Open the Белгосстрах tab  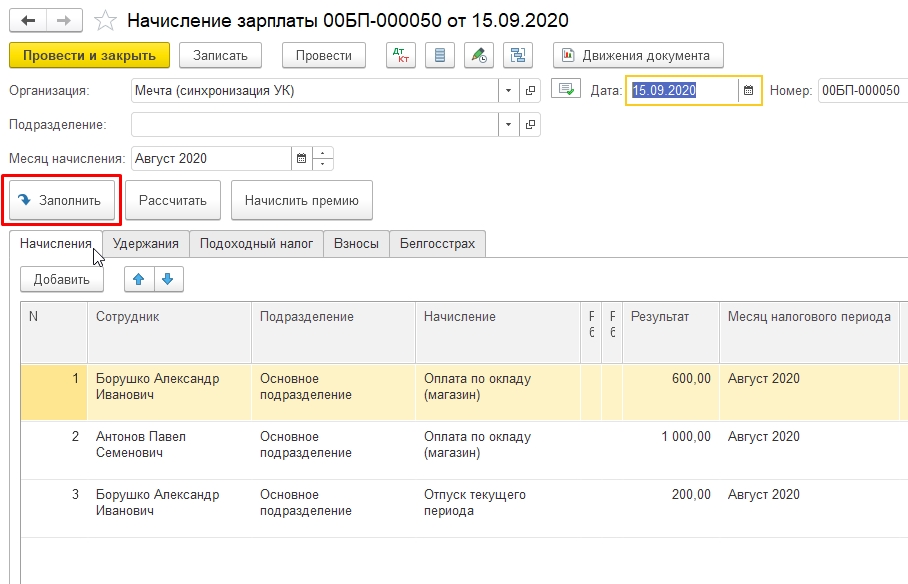pos(437,243)
